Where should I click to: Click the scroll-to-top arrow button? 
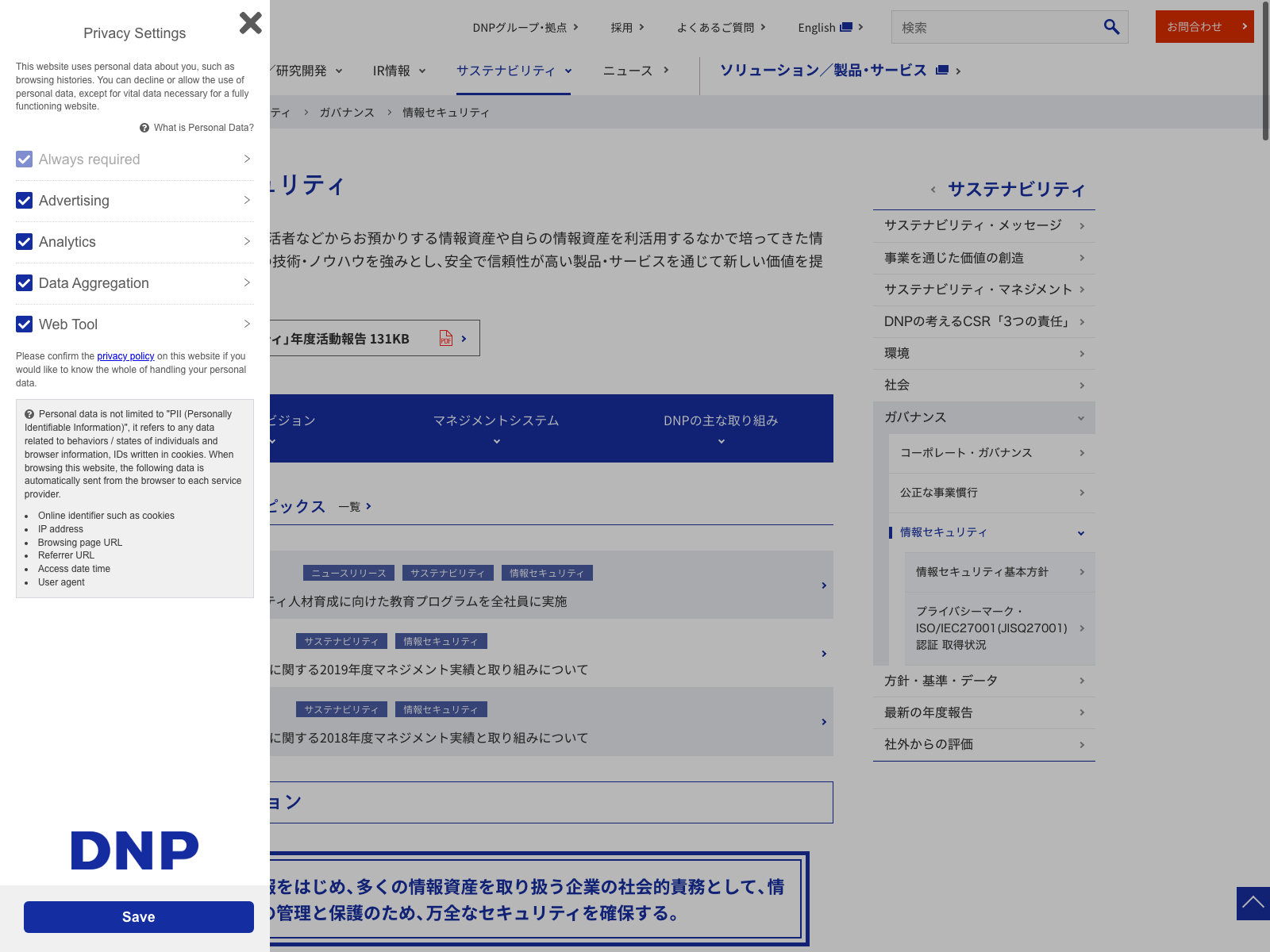tap(1253, 903)
